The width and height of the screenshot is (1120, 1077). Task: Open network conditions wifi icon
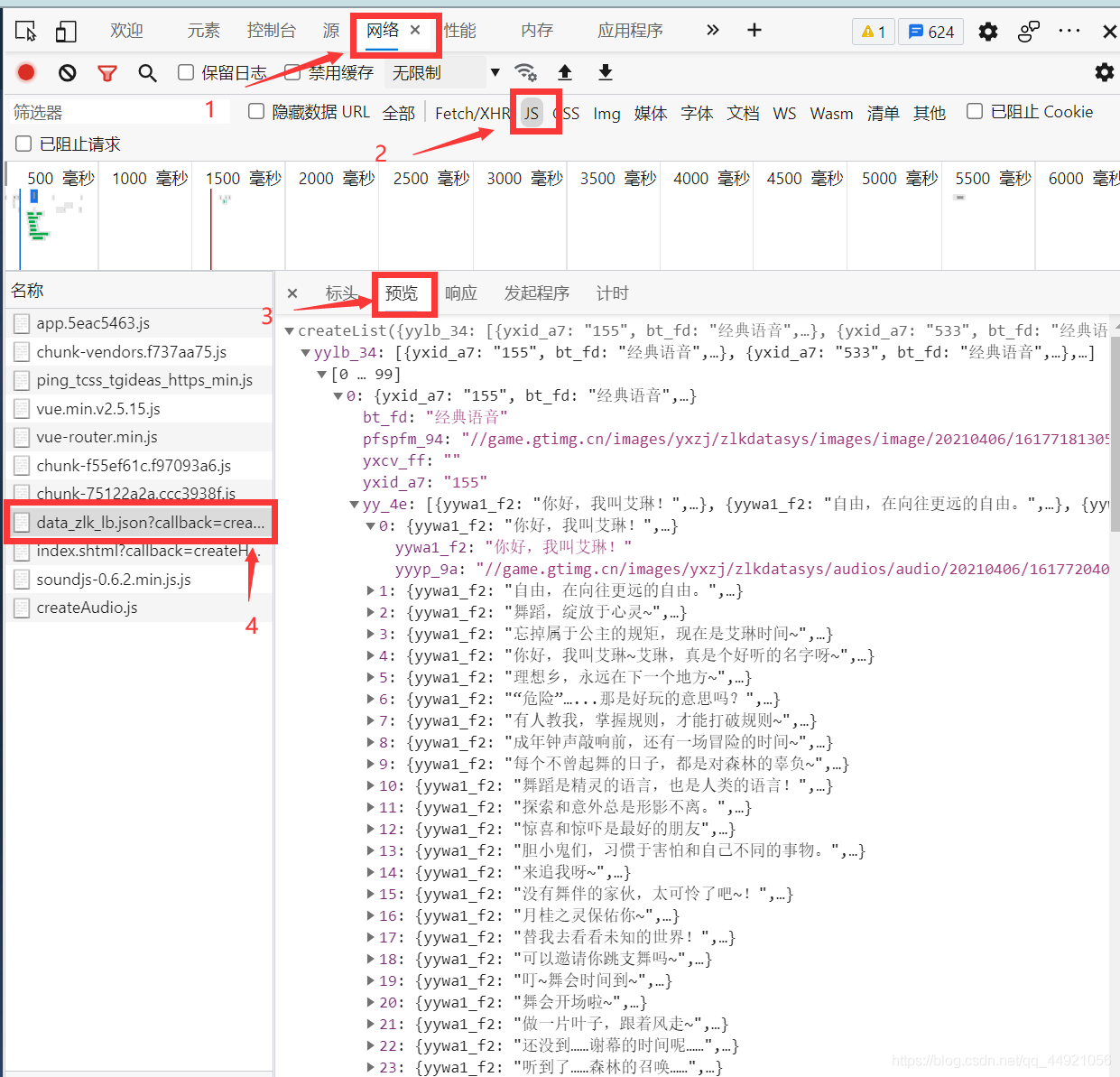(525, 72)
